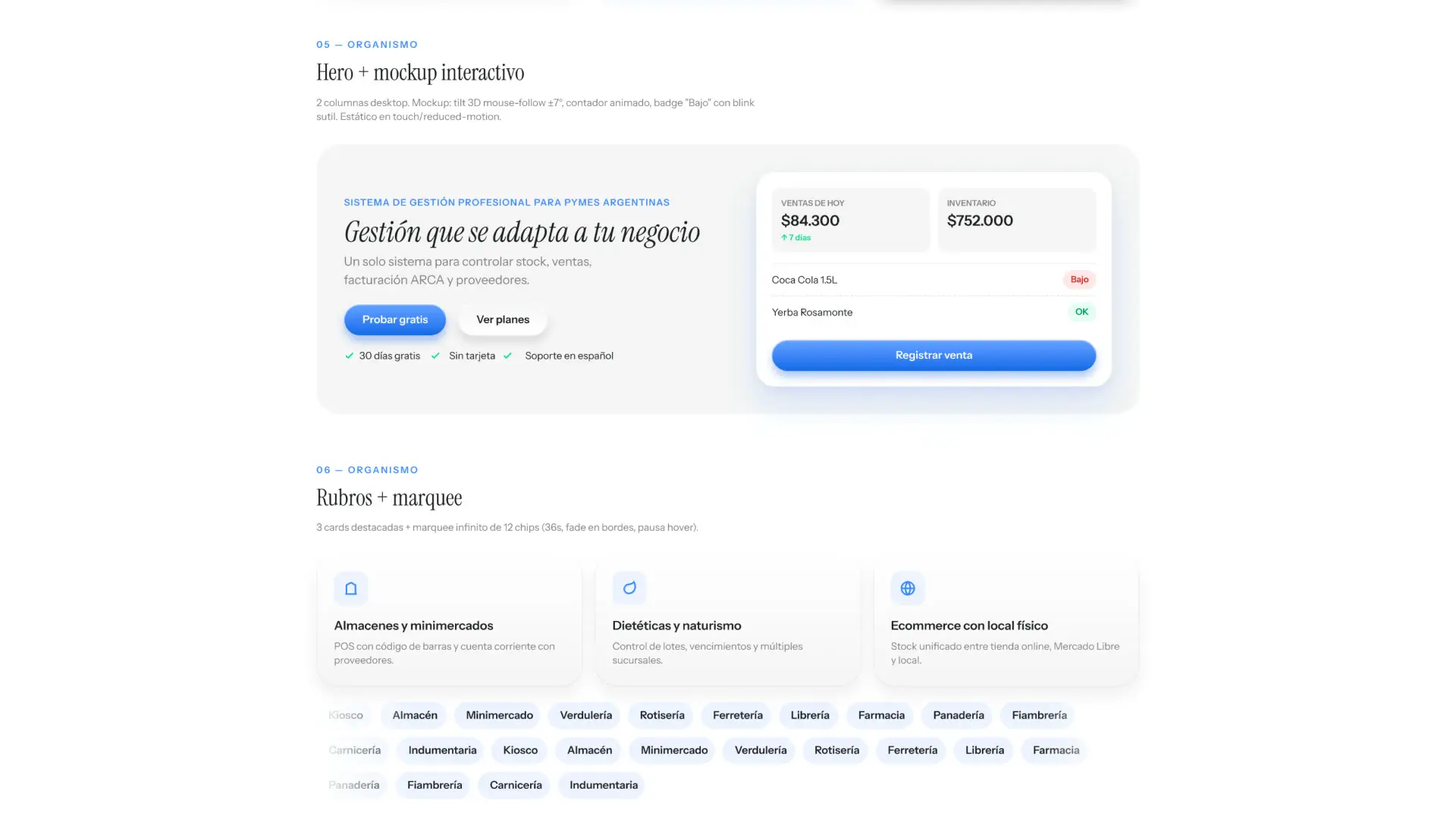1456x819 pixels.
Task: Click the first-row Librería chip
Action: tap(810, 715)
